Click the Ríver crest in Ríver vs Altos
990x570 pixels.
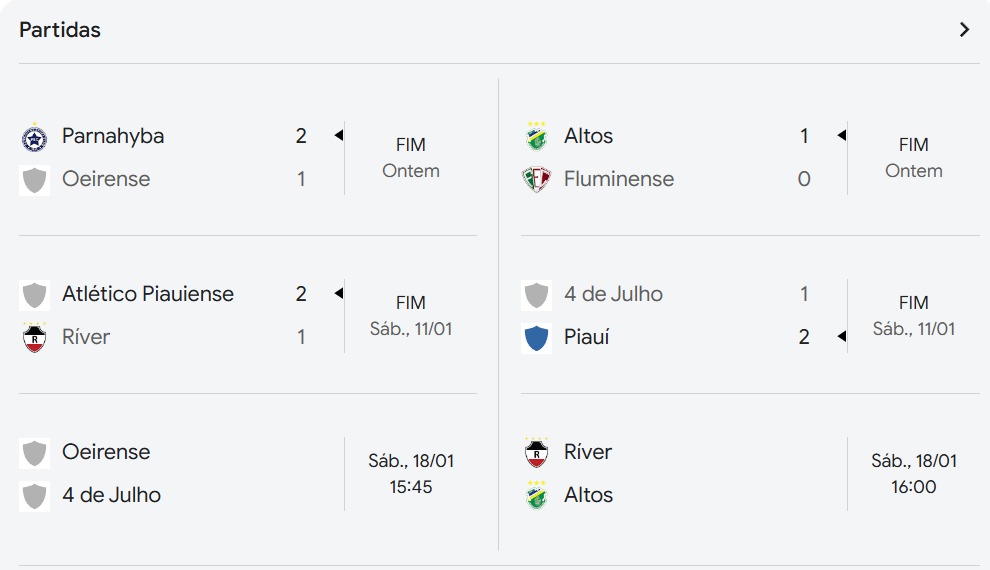point(537,453)
